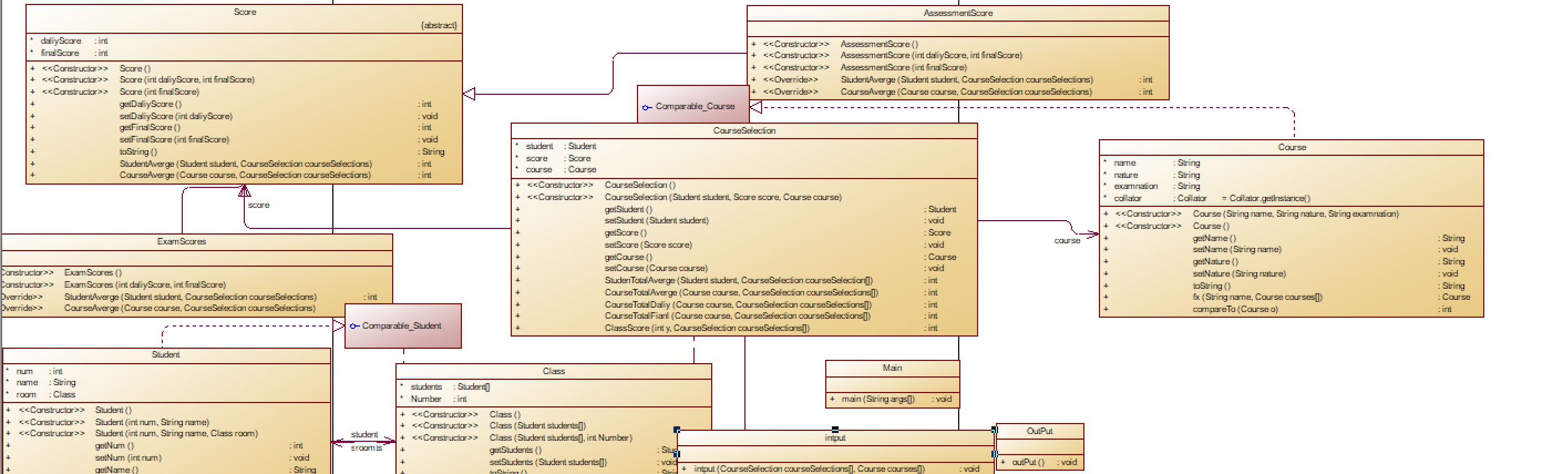This screenshot has height=474, width=1568.
Task: Select the Comparable_Student interface label
Action: pyautogui.click(x=402, y=326)
